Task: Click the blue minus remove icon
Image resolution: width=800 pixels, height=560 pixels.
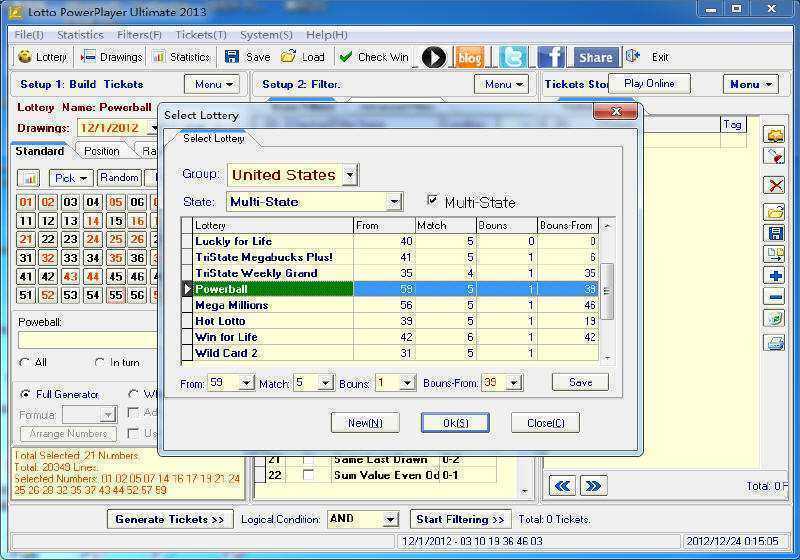Action: (x=776, y=297)
